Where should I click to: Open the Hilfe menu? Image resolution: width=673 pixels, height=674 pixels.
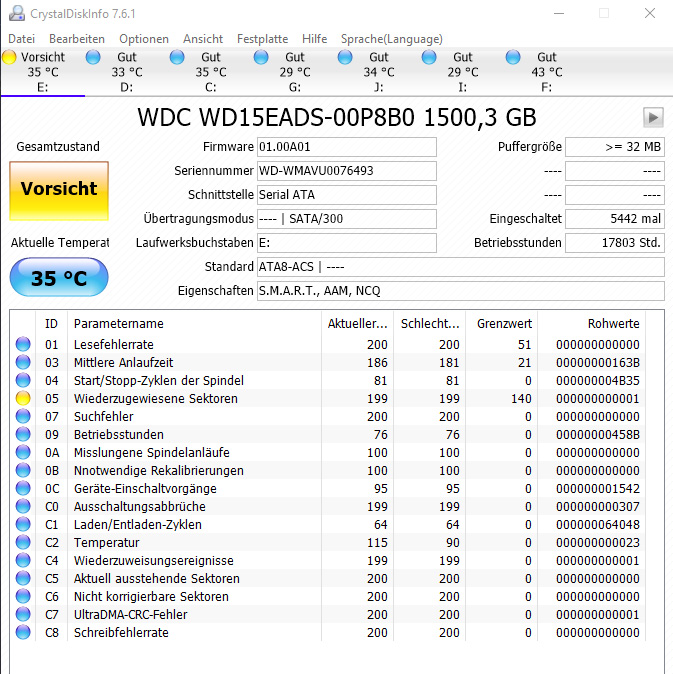coord(315,39)
